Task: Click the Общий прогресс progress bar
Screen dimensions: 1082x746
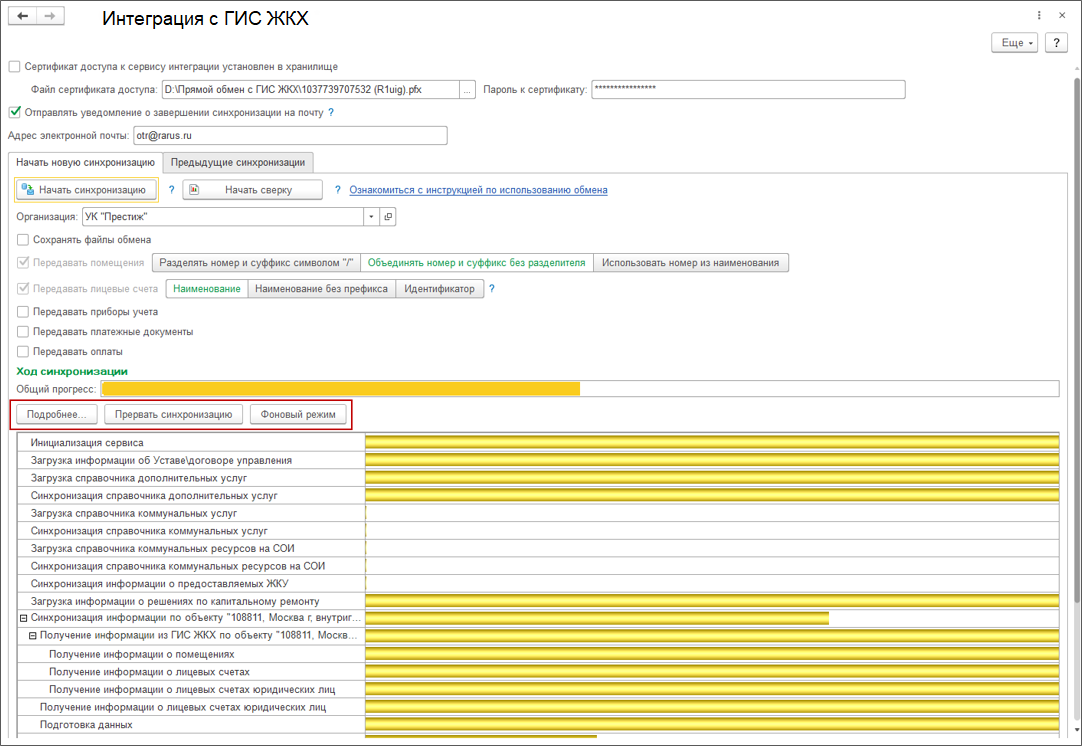Action: click(579, 389)
